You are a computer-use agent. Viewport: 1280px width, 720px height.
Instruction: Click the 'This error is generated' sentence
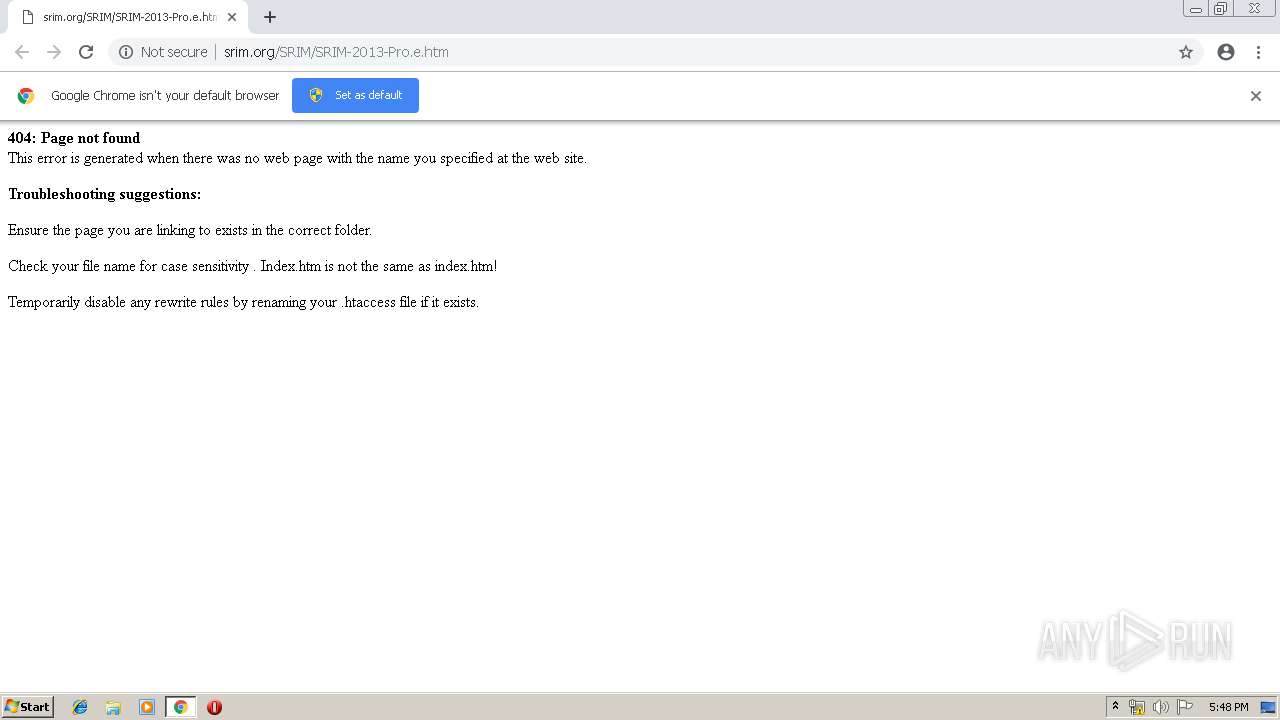point(297,158)
